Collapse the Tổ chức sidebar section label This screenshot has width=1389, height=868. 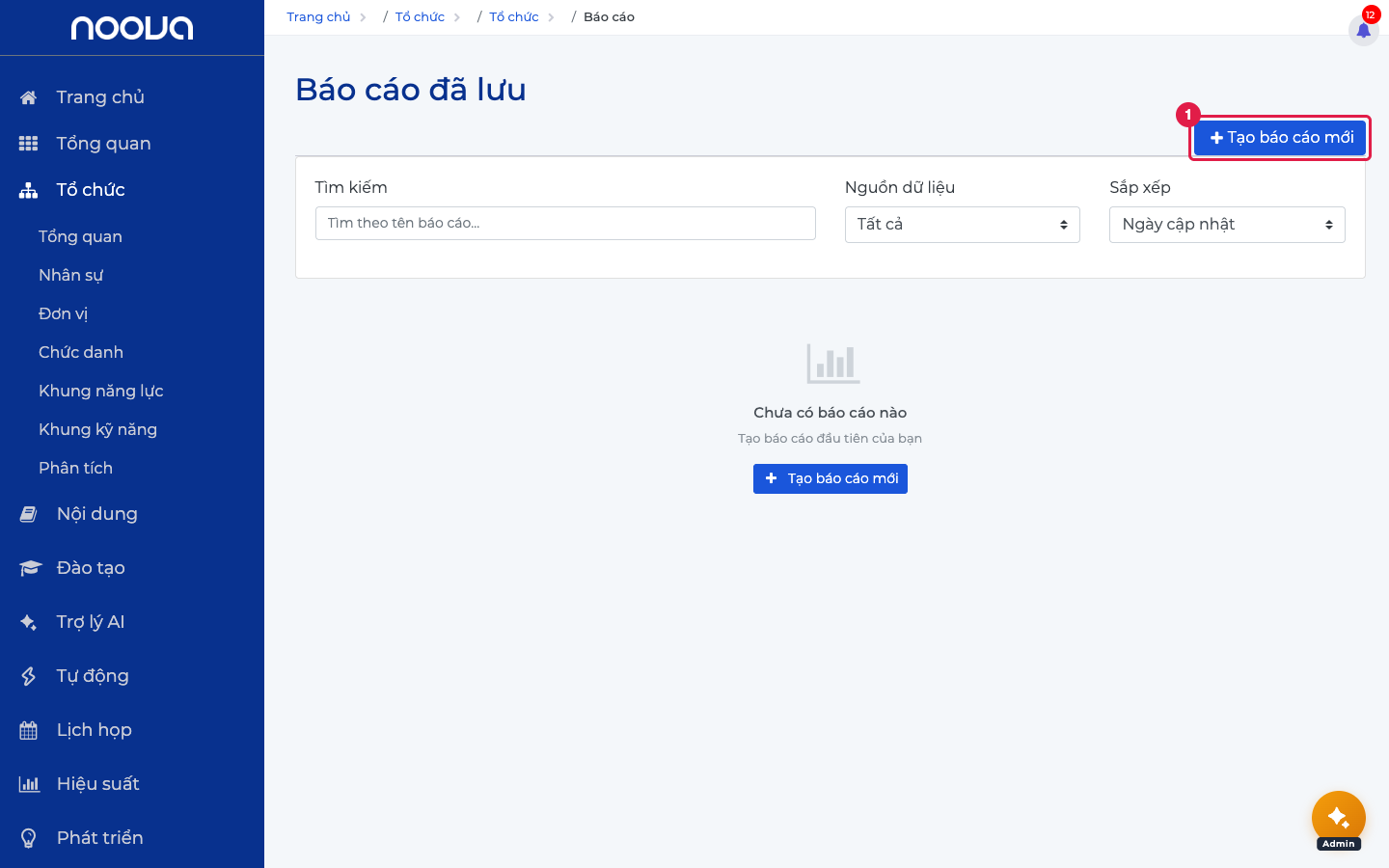coord(91,190)
